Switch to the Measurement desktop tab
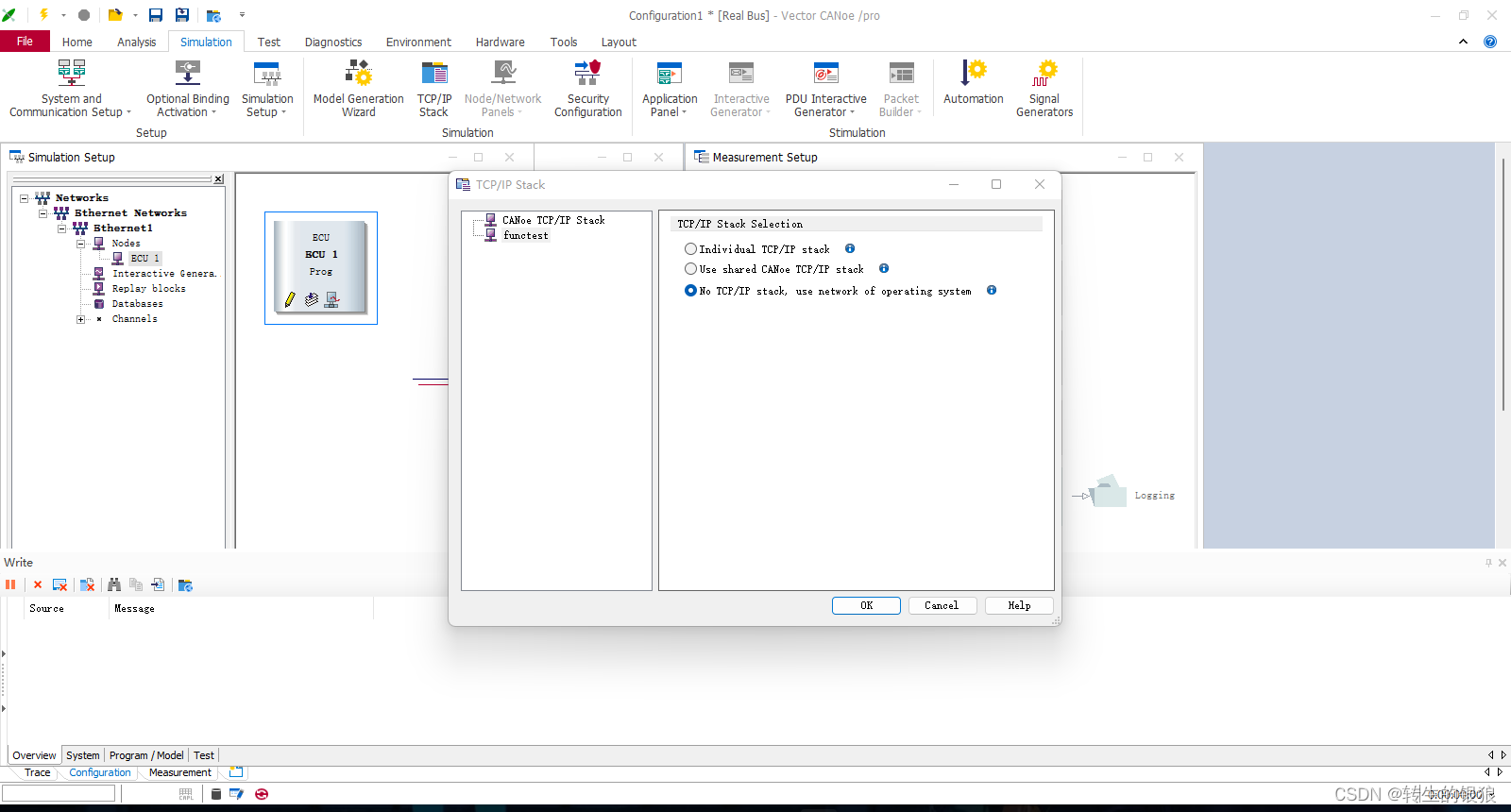This screenshot has height=812, width=1511. 180,772
